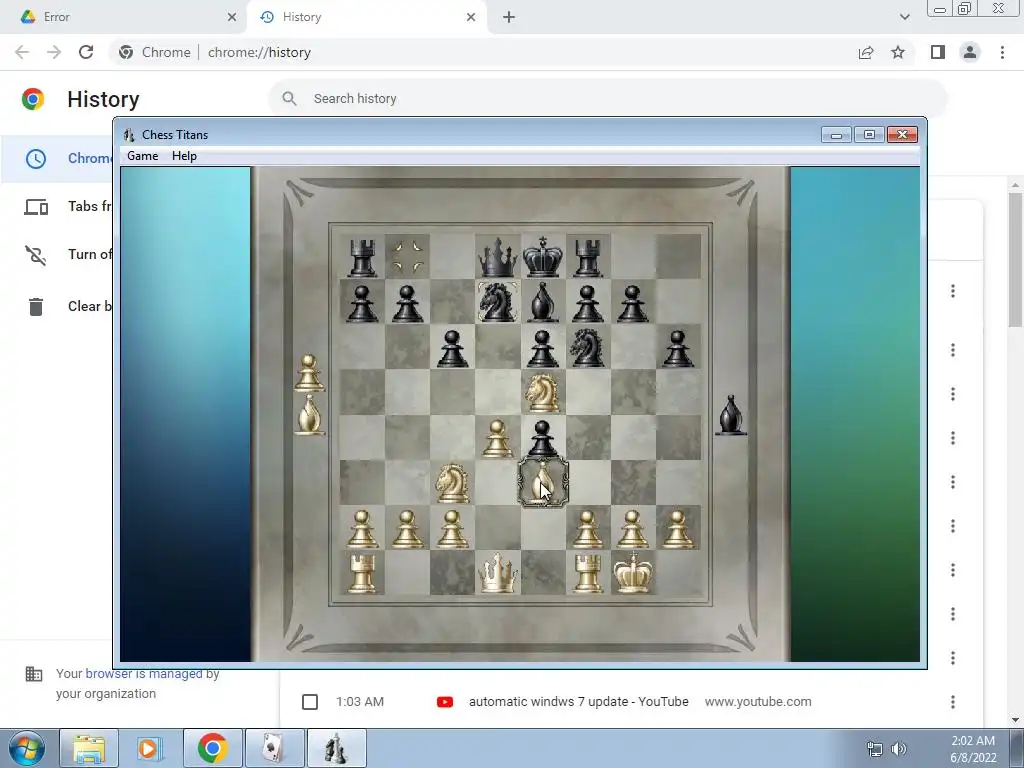Bookmark this page with the star
Image resolution: width=1024 pixels, height=768 pixels.
[x=898, y=52]
